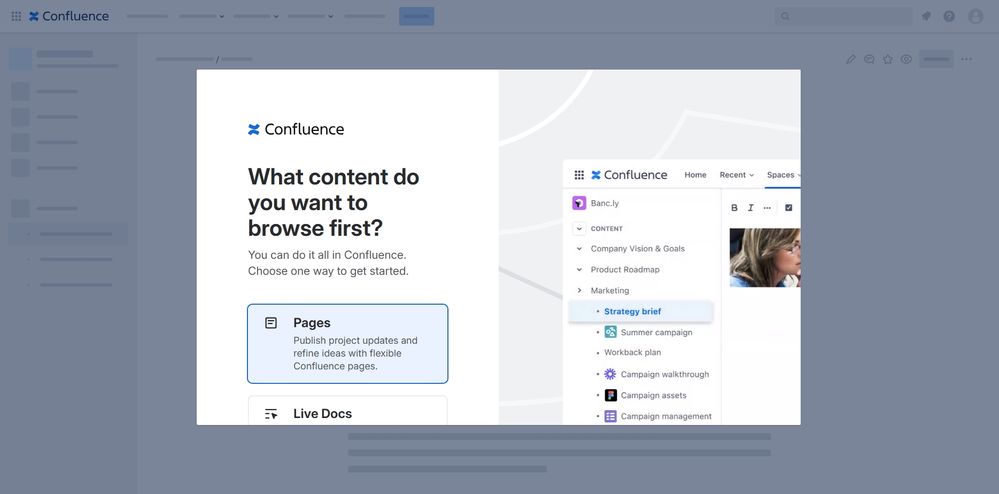This screenshot has height=494, width=999.
Task: Open the Recent dropdown in the preview
Action: click(x=737, y=175)
